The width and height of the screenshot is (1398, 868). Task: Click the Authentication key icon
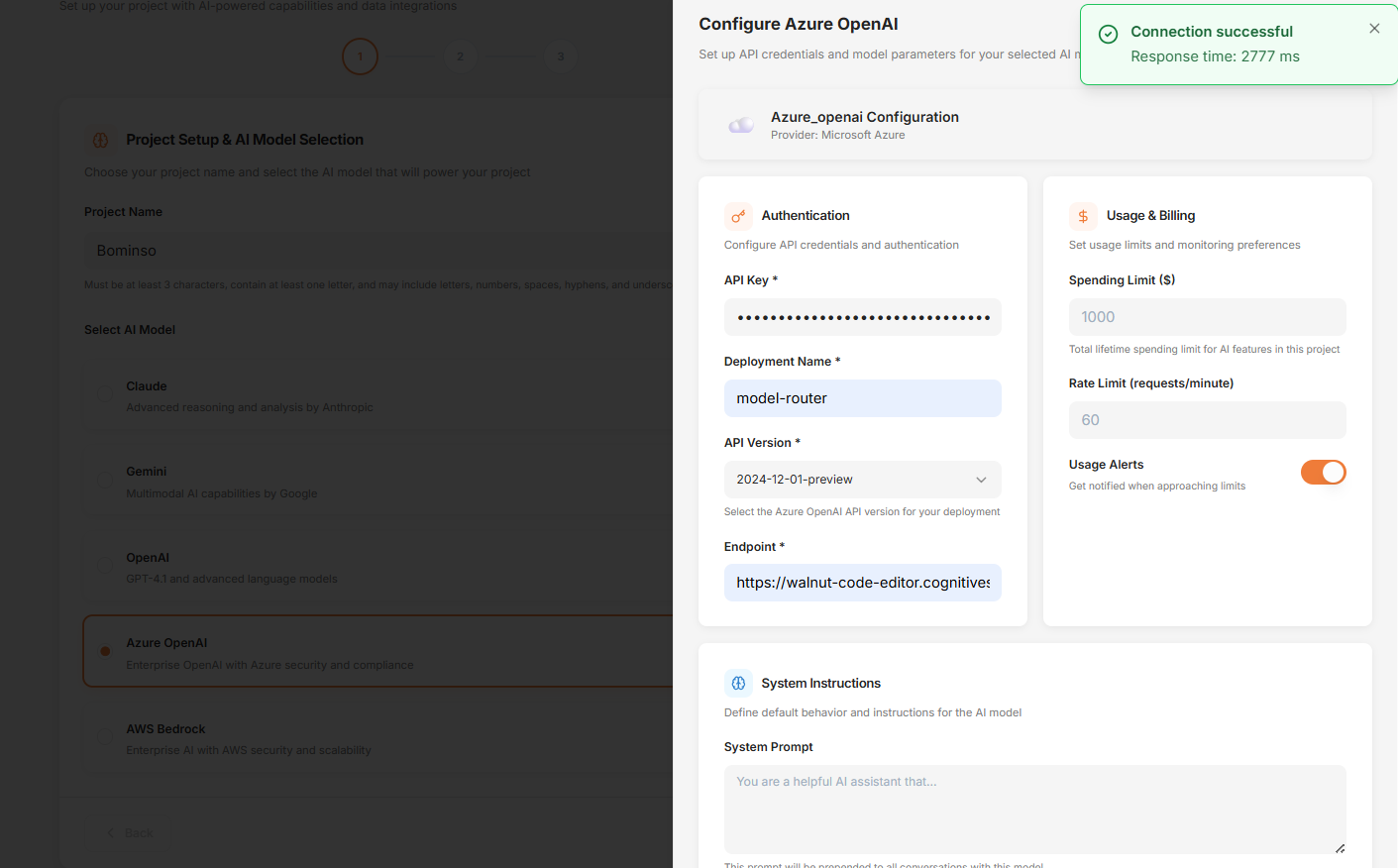738,216
